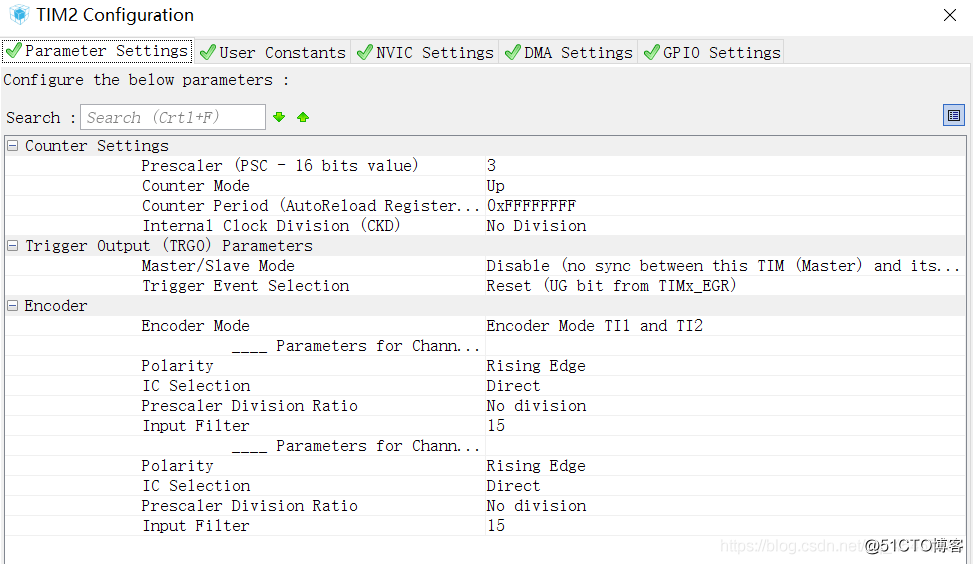Collapse the Counter Settings section
Screen dimensions: 973x564
click(x=12, y=146)
